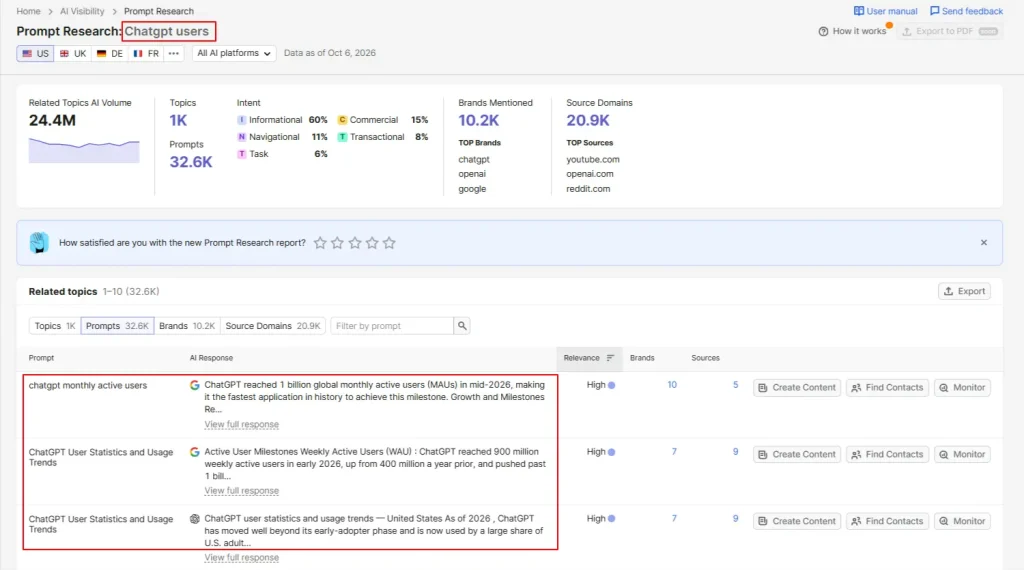This screenshot has width=1024, height=570.
Task: View full response for monthly active users
Action: click(242, 424)
